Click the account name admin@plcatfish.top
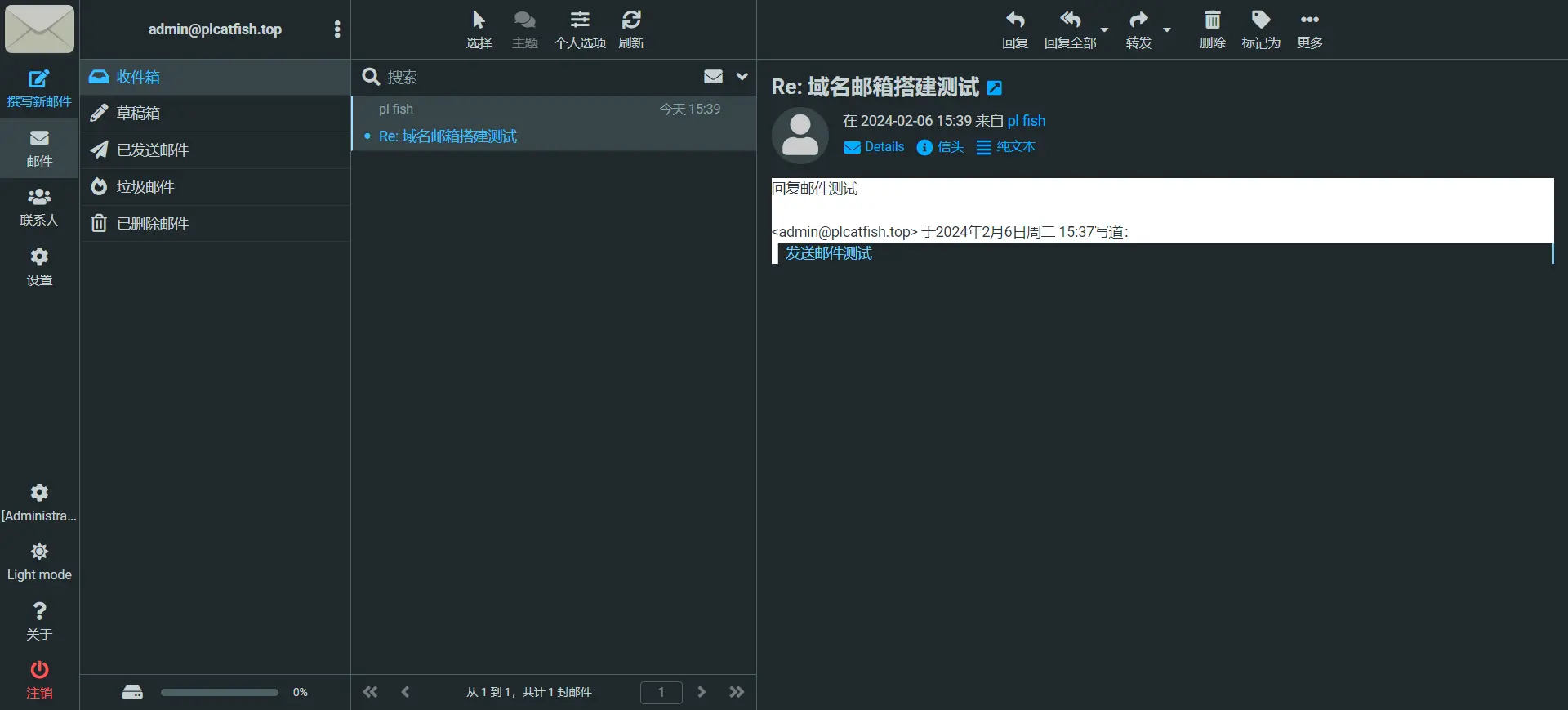The height and width of the screenshot is (710, 1568). (215, 29)
